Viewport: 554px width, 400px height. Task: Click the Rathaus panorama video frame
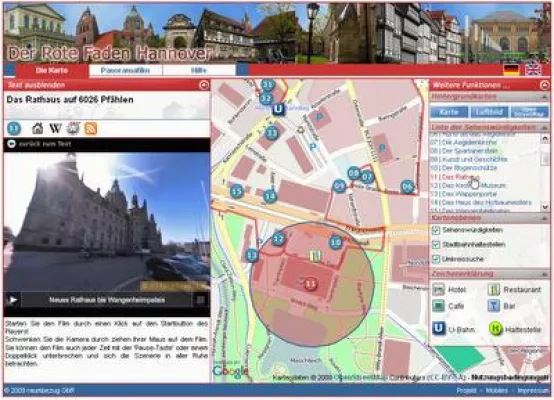pos(107,222)
